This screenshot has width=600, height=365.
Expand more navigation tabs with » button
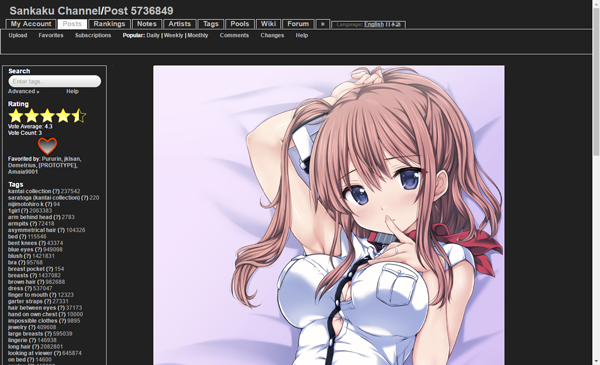click(323, 24)
